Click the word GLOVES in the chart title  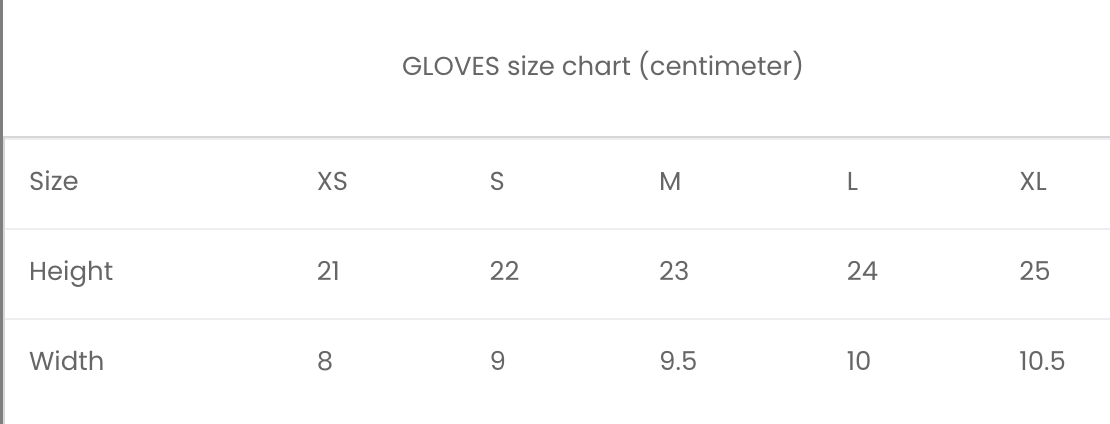[x=451, y=67]
